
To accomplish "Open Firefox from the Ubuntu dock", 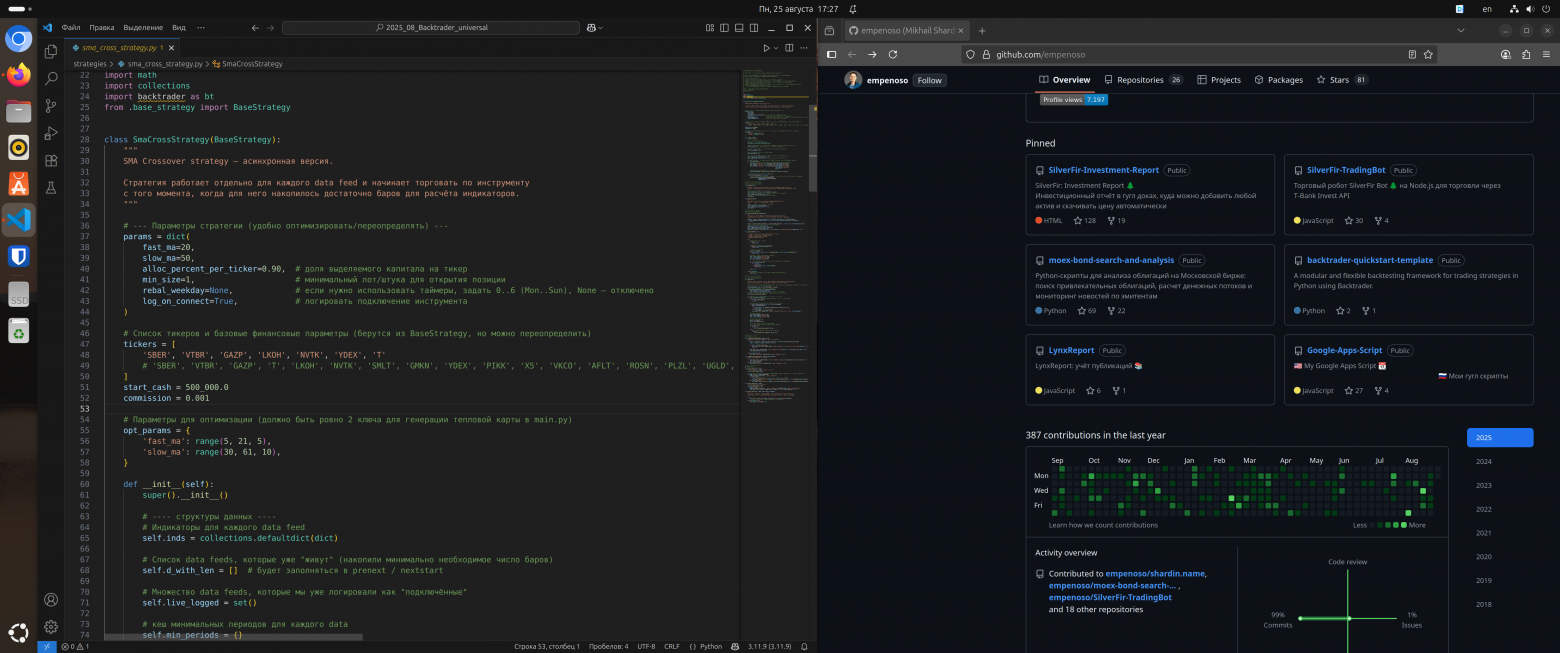I will tap(18, 75).
